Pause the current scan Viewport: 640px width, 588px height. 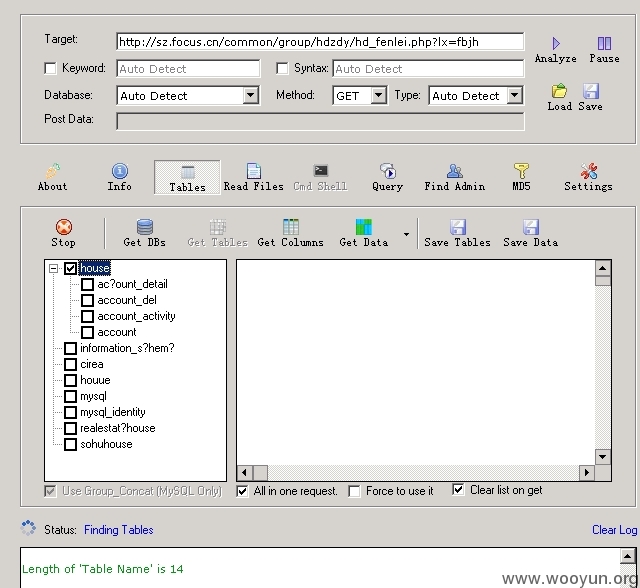pos(604,50)
